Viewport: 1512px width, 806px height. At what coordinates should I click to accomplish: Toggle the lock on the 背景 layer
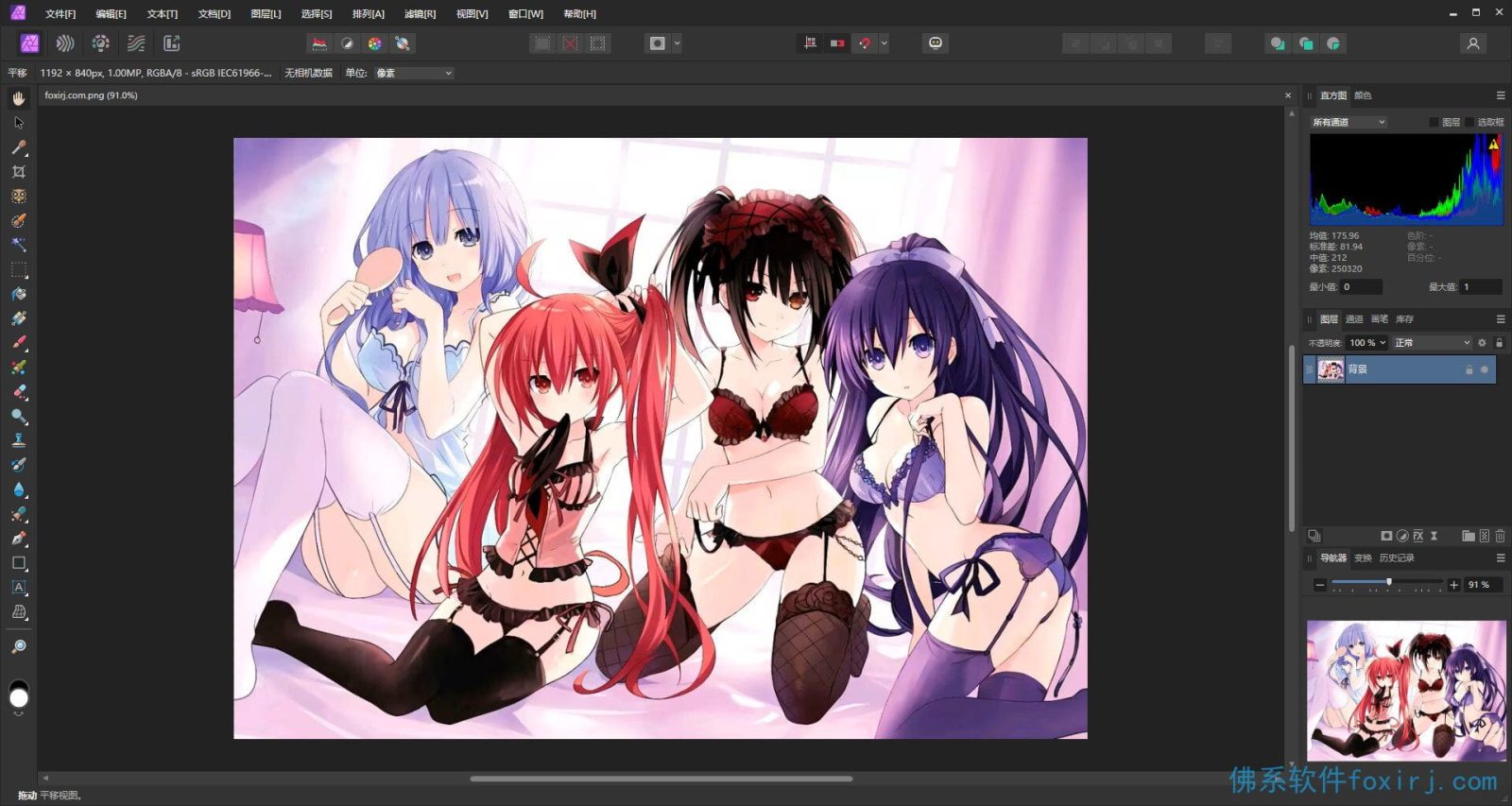click(x=1469, y=369)
